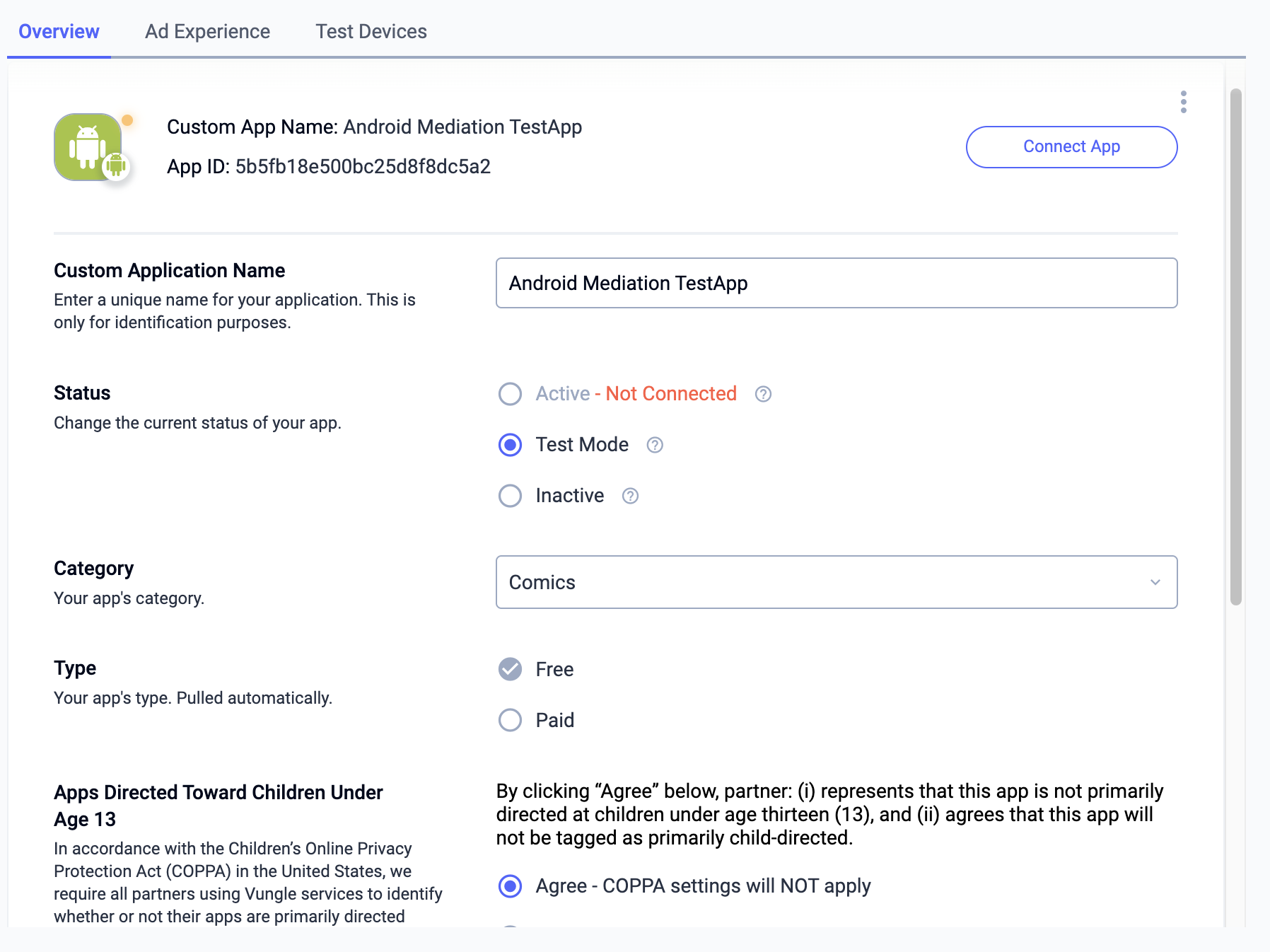Go to the Overview tab
The image size is (1270, 952).
coord(59,32)
